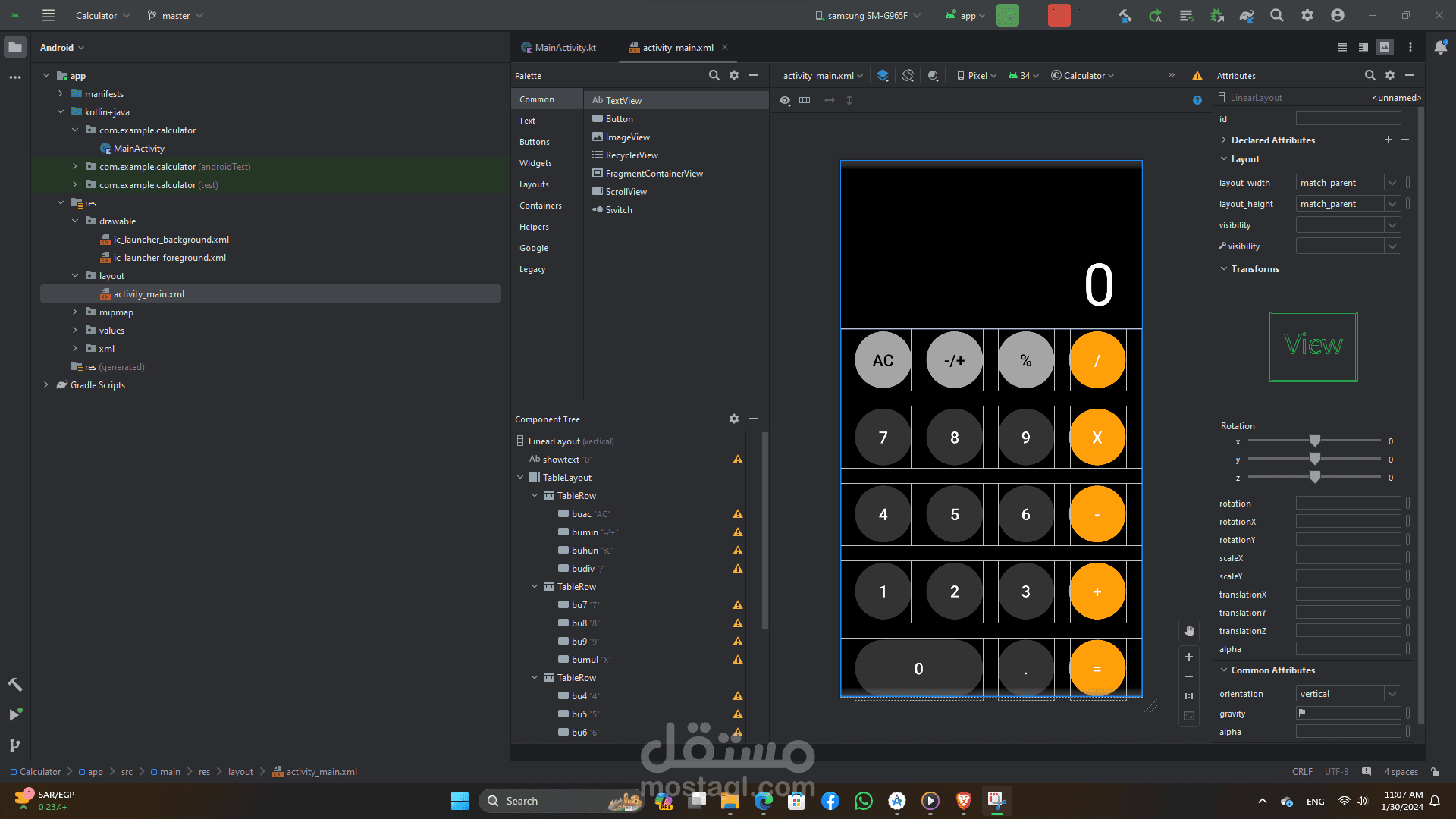Image resolution: width=1456 pixels, height=819 pixels.
Task: Expand the Declared Attributes section
Action: [1224, 140]
